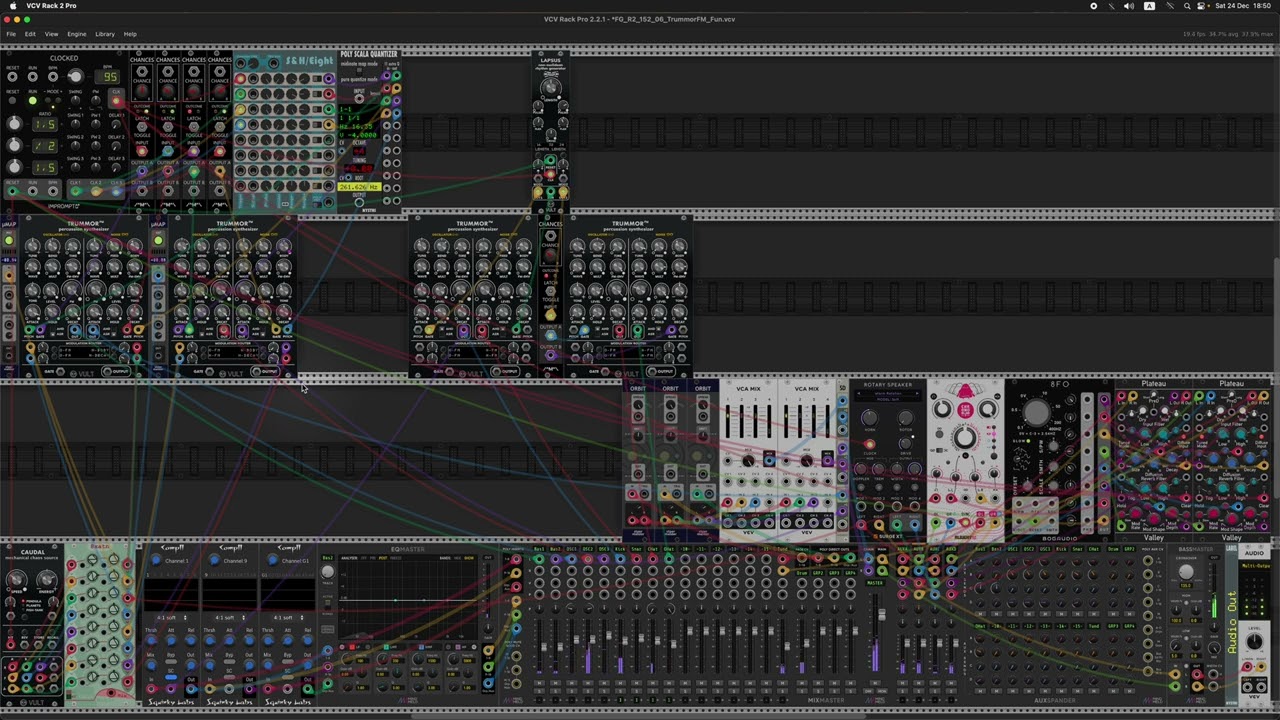Click the Channel G1 knob on Compll
This screenshot has height=720, width=1280.
273,559
